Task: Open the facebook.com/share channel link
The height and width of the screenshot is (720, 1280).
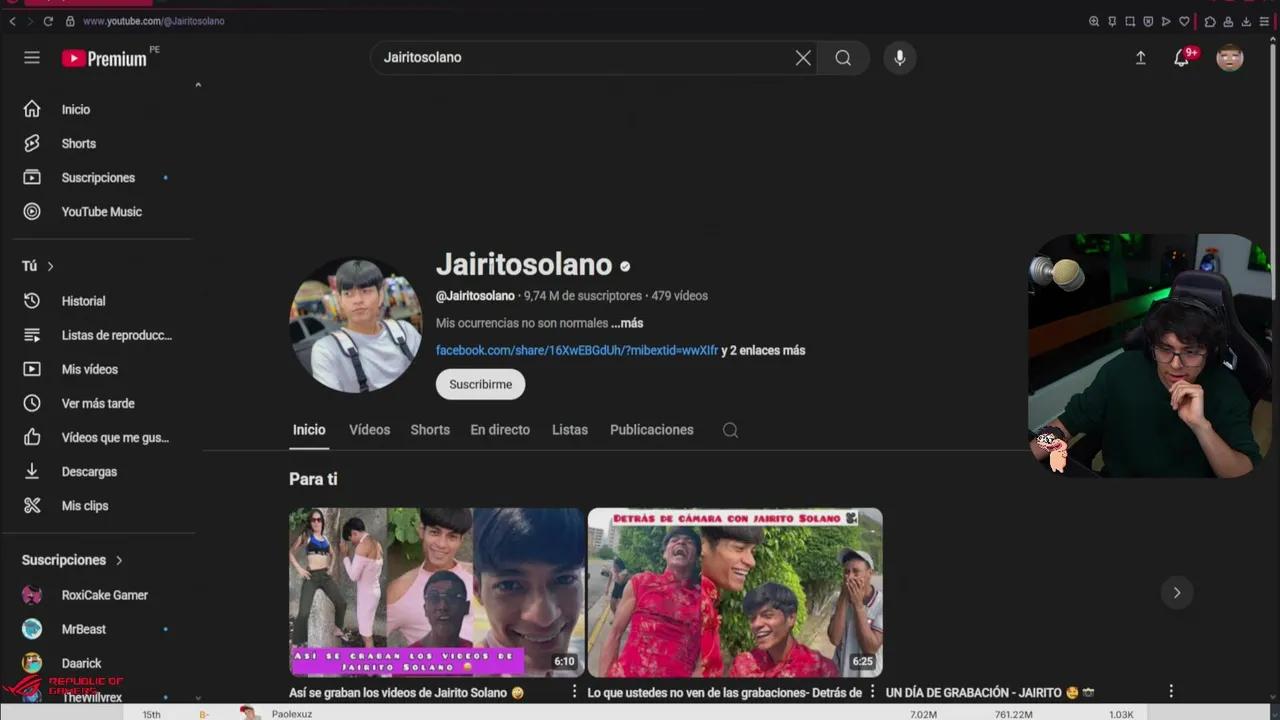Action: click(x=577, y=350)
